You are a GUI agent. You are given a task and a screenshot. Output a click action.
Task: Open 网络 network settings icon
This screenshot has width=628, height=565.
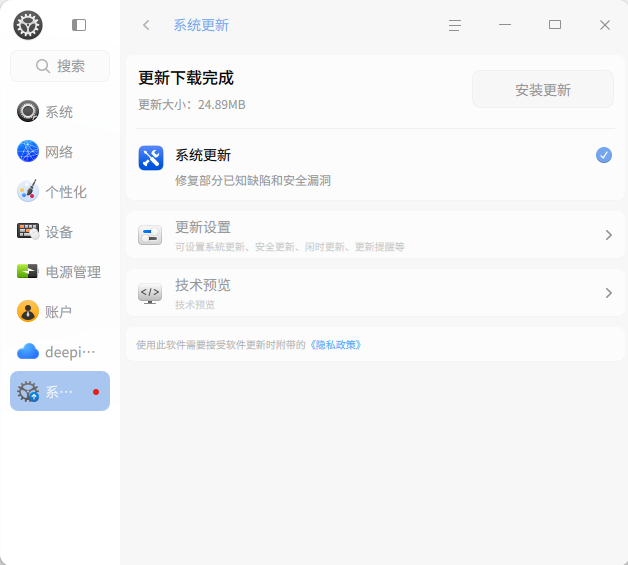point(28,151)
